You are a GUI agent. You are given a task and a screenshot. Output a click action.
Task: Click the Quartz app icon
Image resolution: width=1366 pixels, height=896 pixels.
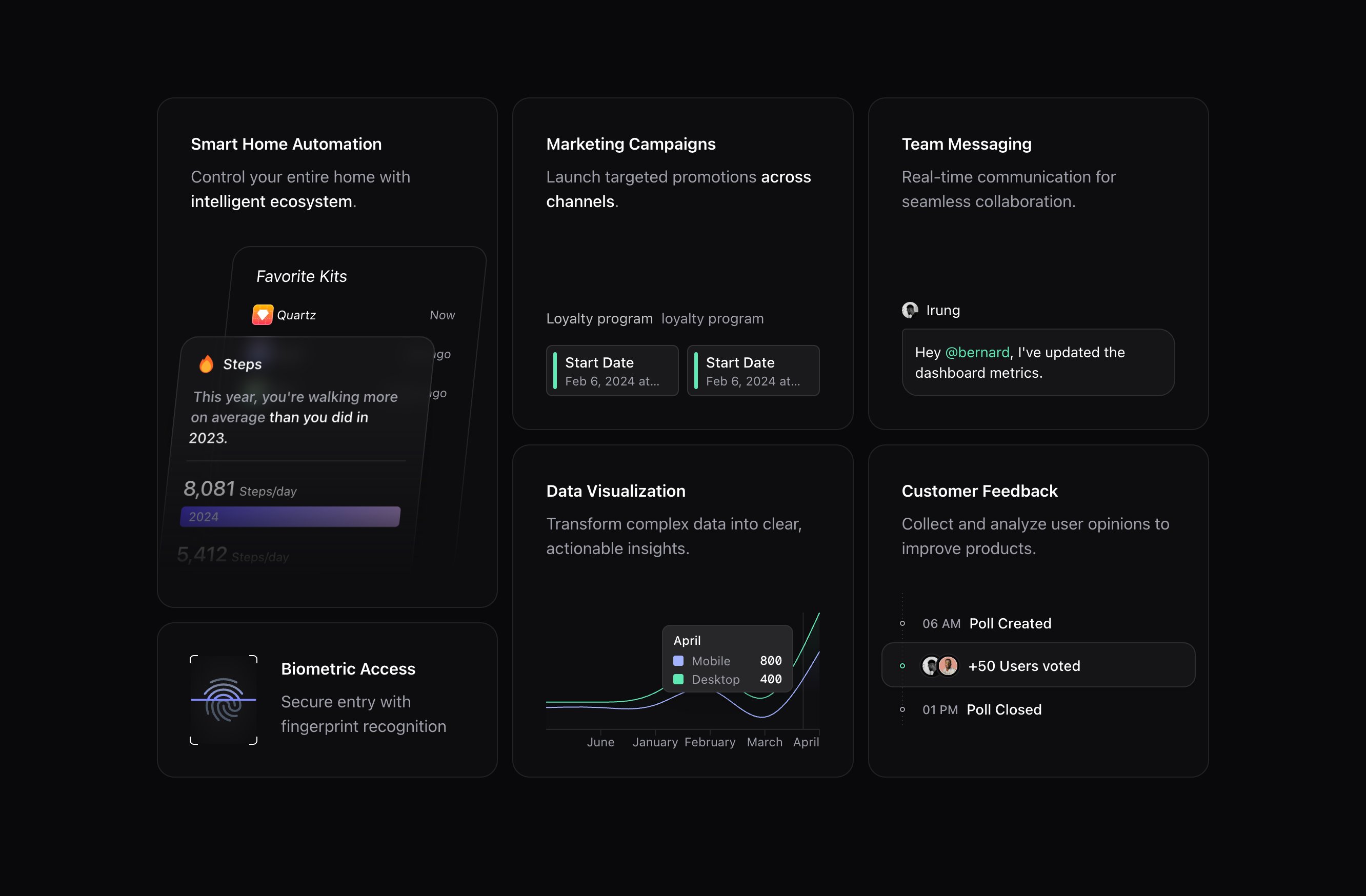pos(263,314)
